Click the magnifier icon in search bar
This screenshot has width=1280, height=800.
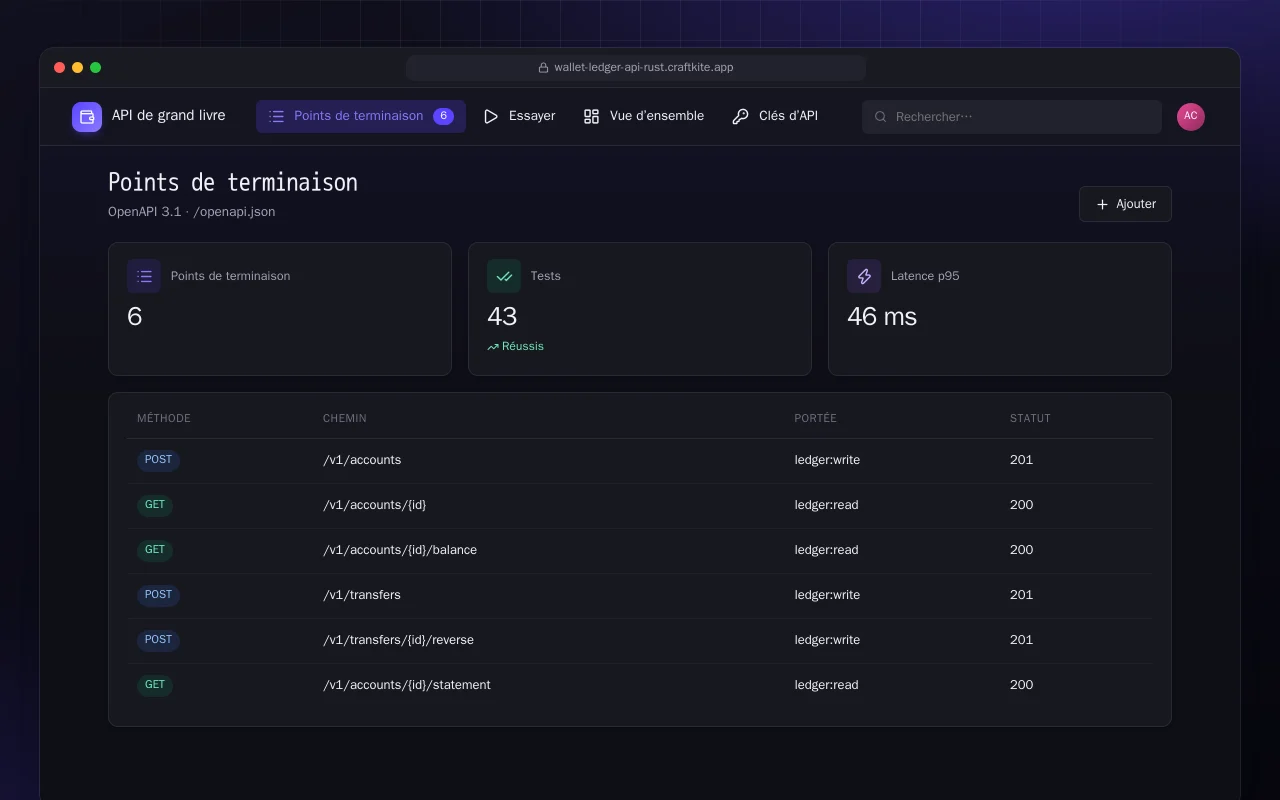pos(881,117)
